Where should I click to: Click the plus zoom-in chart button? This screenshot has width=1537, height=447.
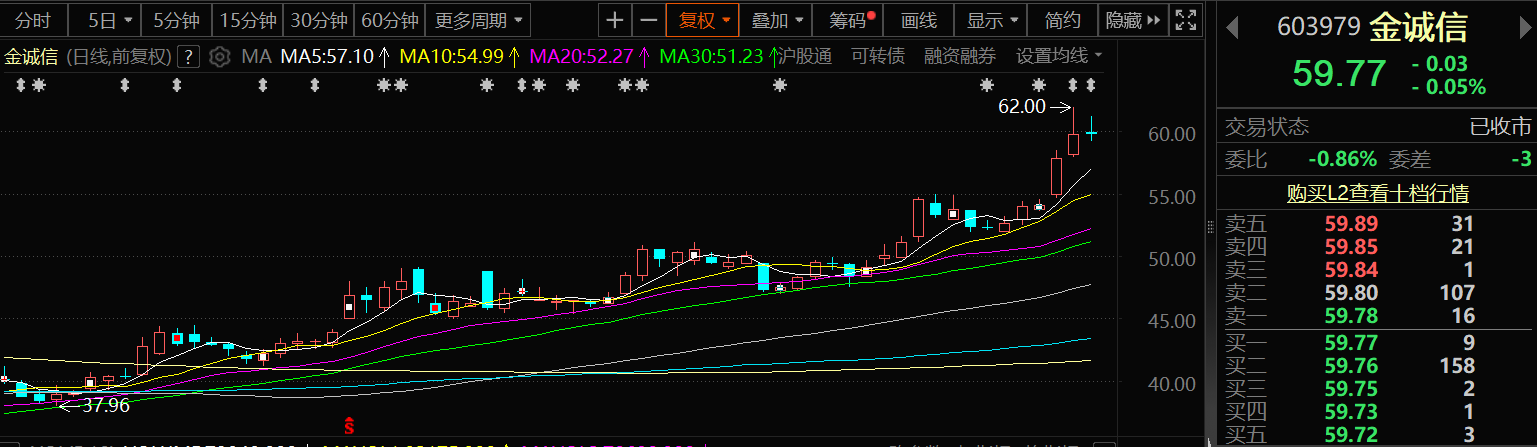pos(615,20)
